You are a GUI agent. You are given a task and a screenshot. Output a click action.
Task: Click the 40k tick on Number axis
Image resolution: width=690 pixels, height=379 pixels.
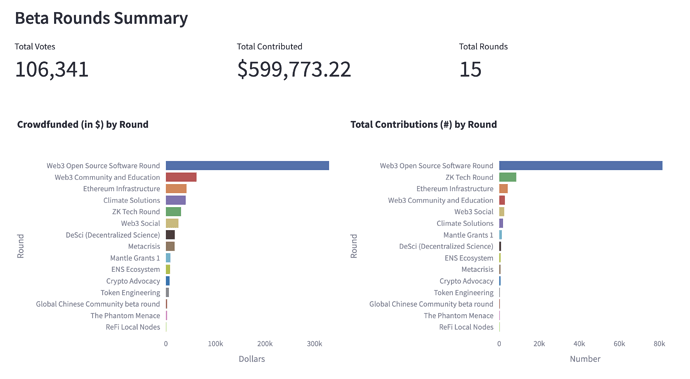coord(579,344)
